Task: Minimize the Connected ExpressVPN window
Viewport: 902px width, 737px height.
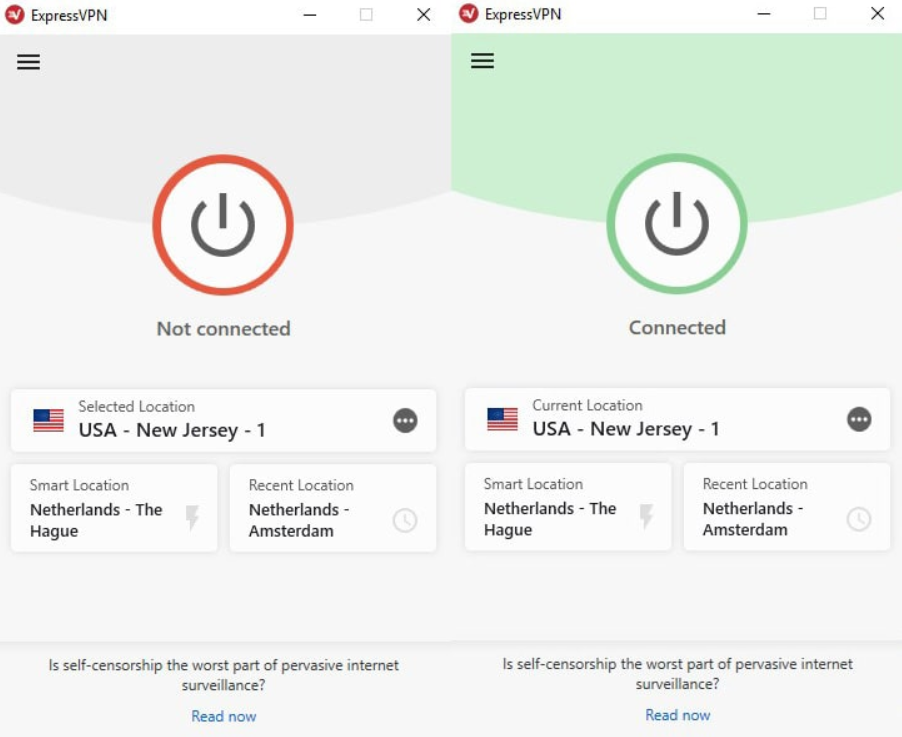Action: [x=764, y=14]
